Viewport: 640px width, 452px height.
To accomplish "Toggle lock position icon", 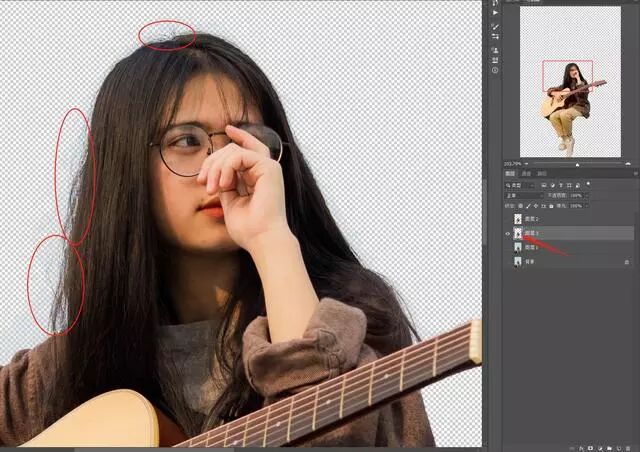I will click(536, 206).
